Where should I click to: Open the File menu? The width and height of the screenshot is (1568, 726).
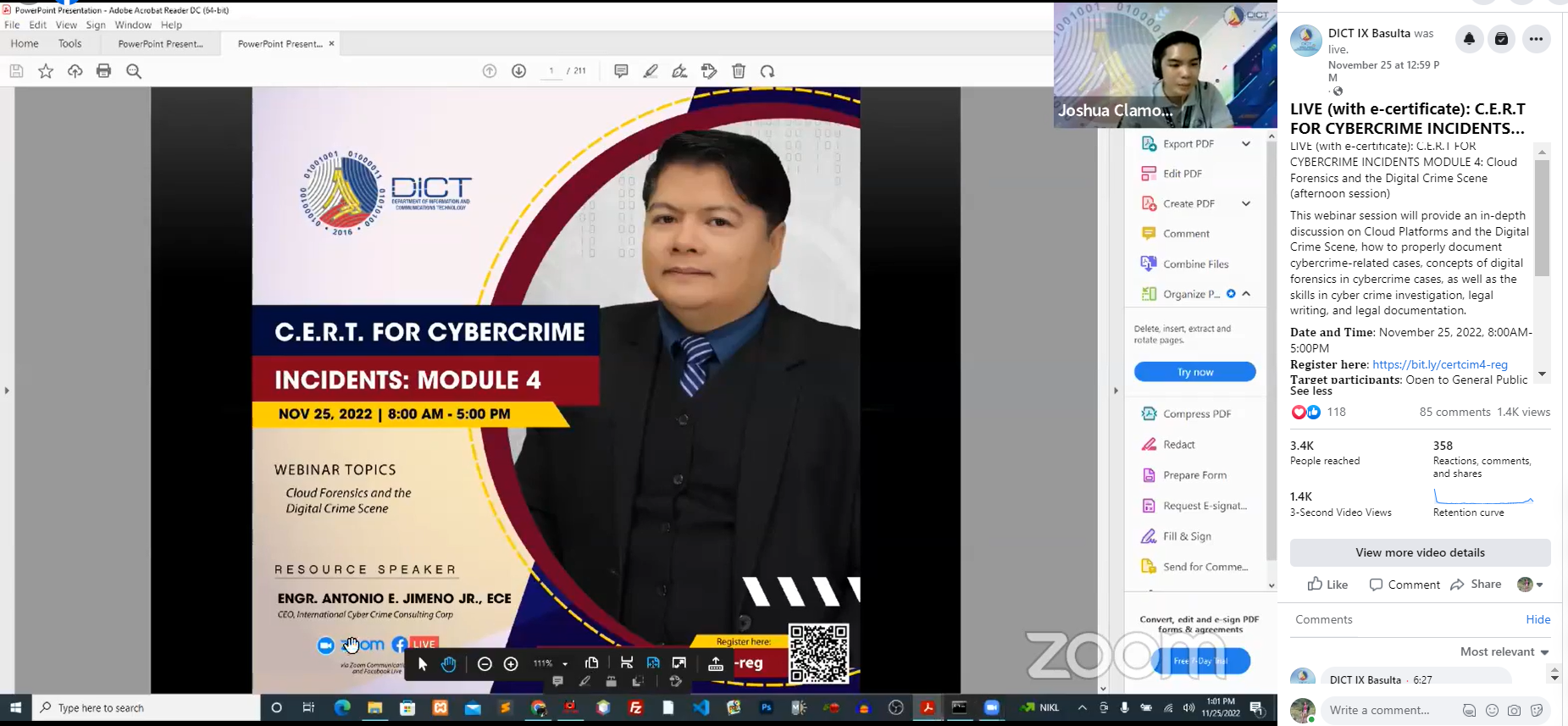click(12, 25)
